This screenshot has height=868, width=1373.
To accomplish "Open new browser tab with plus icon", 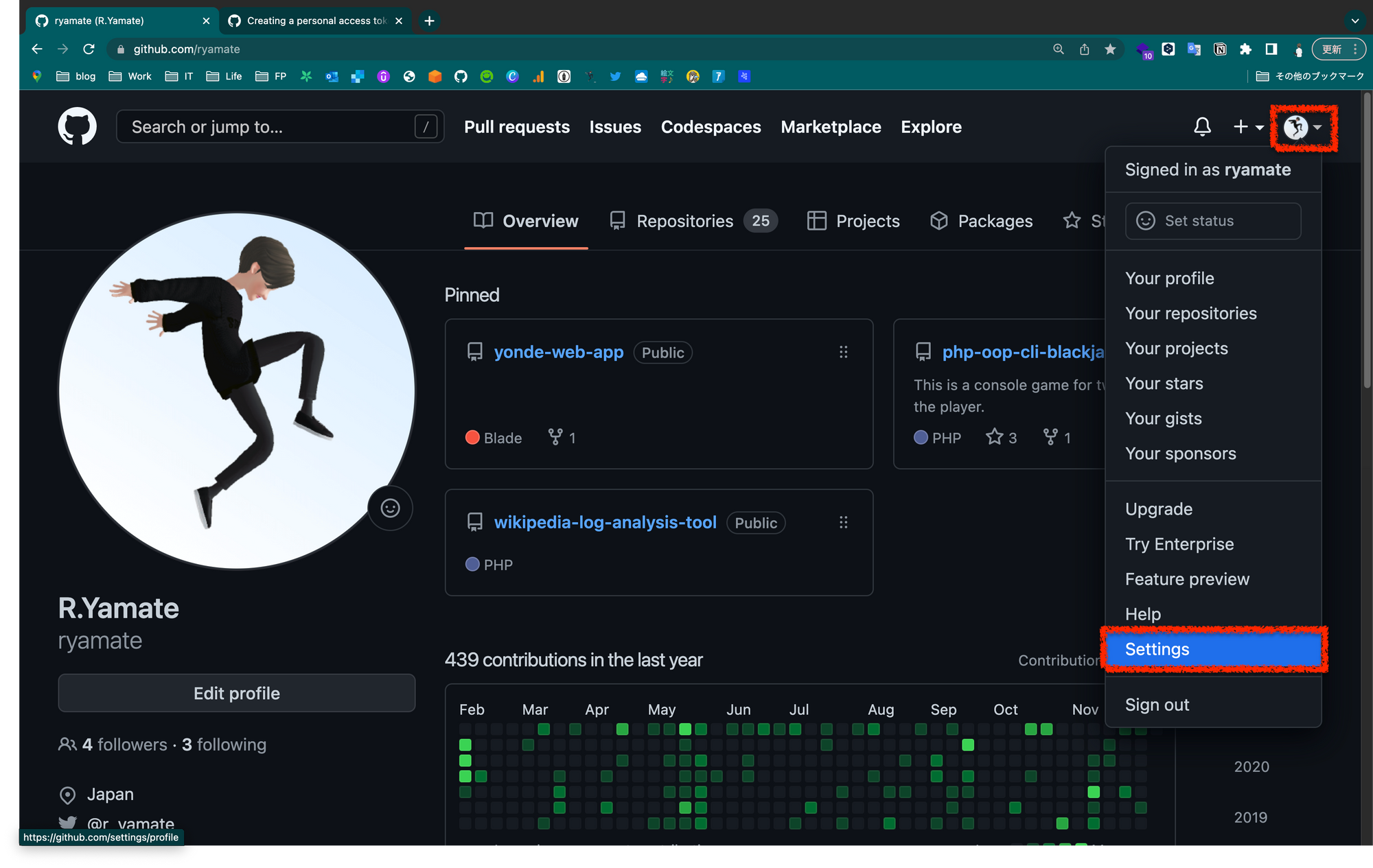I will pos(429,21).
